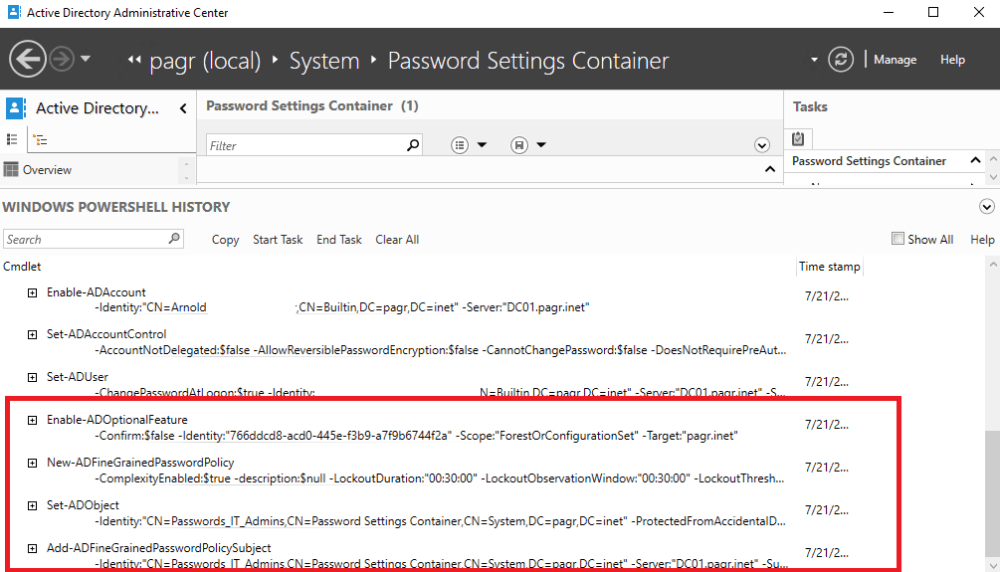Screen dimensions: 1000x572
Task: Click Copy in PowerShell History toolbar
Action: tap(225, 240)
